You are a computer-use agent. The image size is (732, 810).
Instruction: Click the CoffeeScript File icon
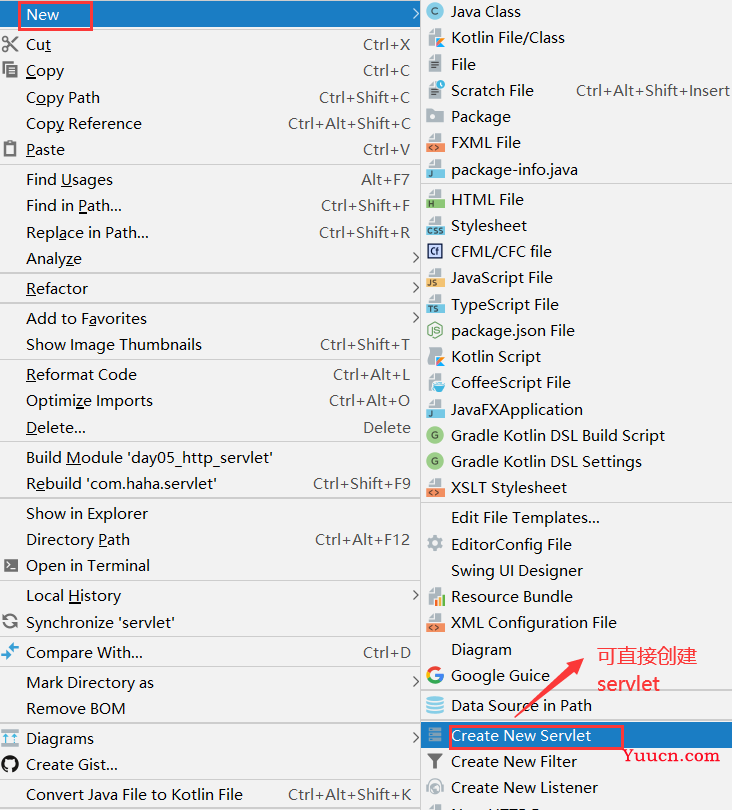435,383
